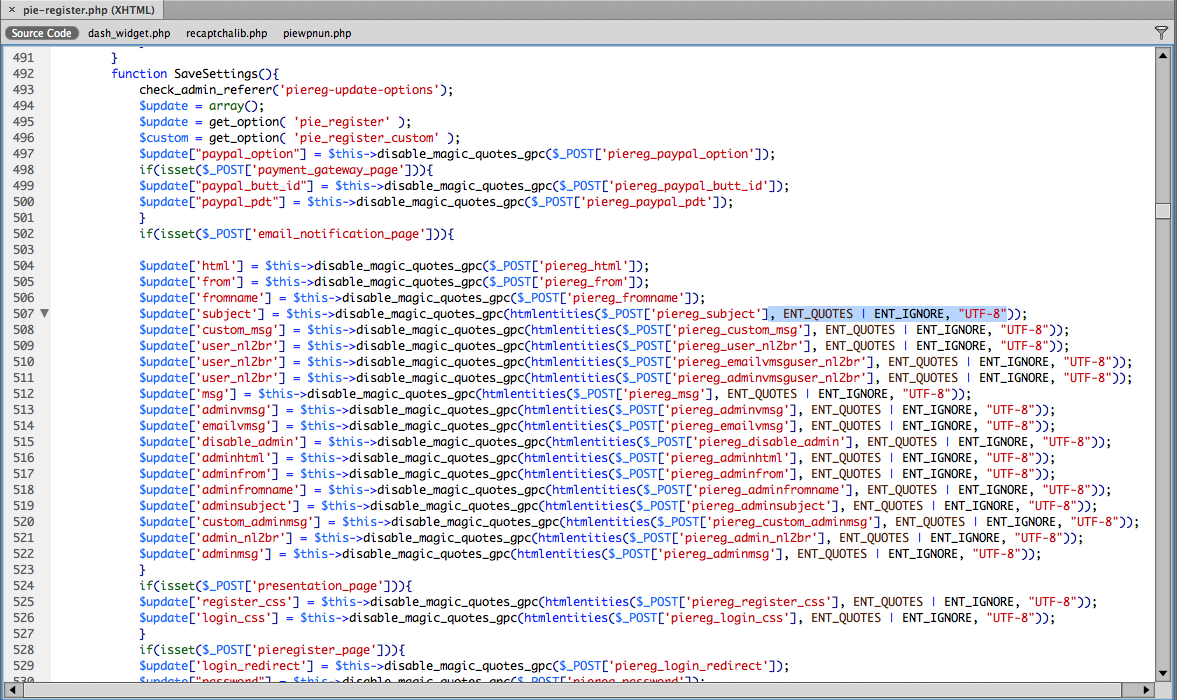Click 'piereg_adminfrom' on line 517
Screen dimensions: 1177x700
tap(727, 474)
